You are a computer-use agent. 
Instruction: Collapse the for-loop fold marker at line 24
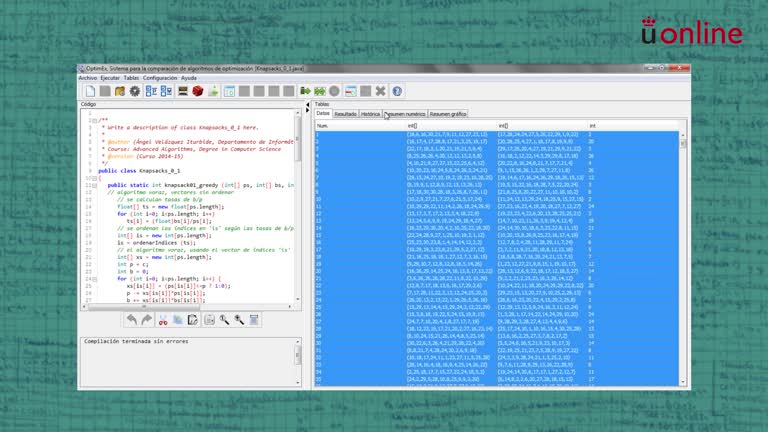95,279
